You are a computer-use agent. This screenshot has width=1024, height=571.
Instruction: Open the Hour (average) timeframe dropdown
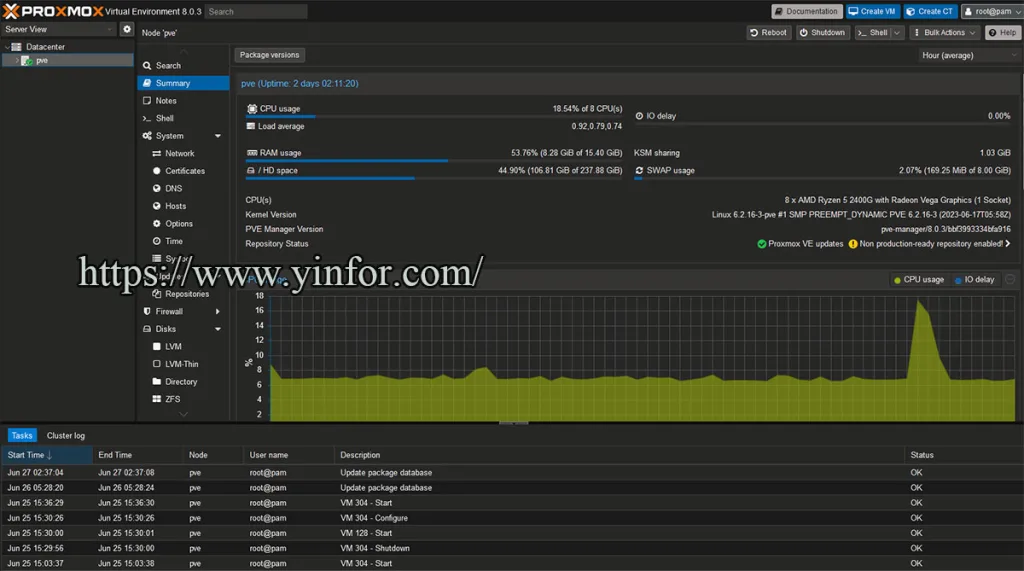click(x=966, y=56)
